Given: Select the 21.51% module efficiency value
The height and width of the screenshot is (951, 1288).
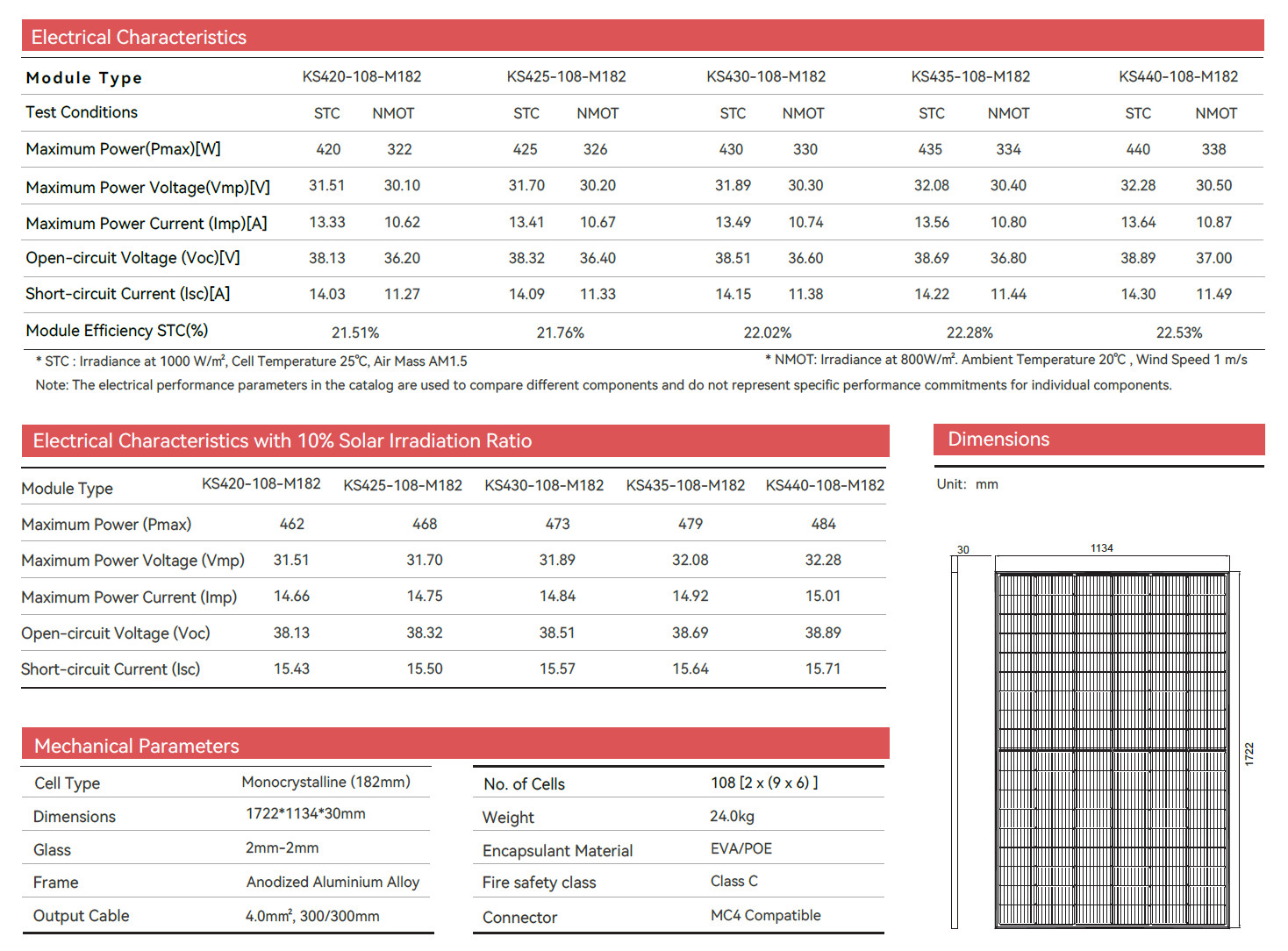Looking at the screenshot, I should pyautogui.click(x=355, y=332).
